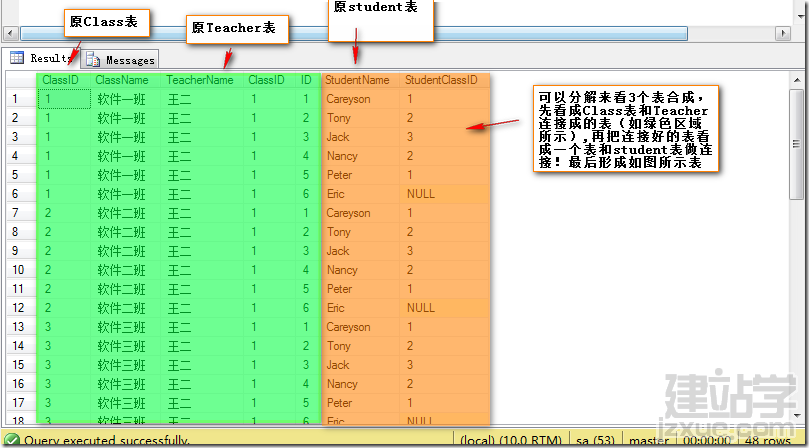
Task: Click the Results tab grid icon
Action: coord(17,58)
